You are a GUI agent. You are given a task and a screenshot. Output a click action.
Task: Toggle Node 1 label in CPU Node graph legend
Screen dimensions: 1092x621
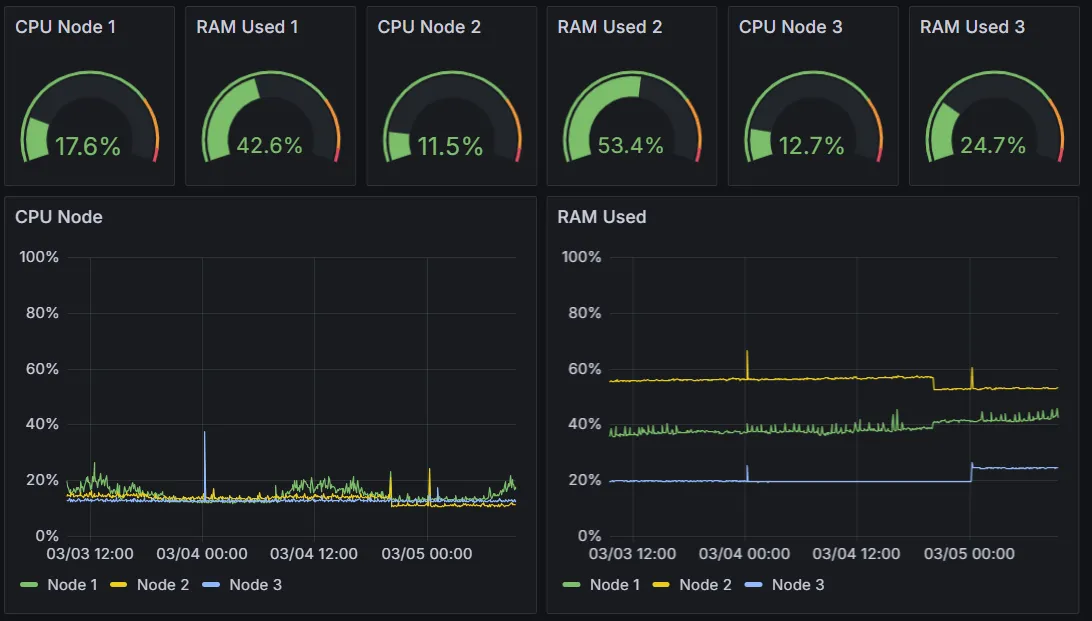click(x=72, y=585)
